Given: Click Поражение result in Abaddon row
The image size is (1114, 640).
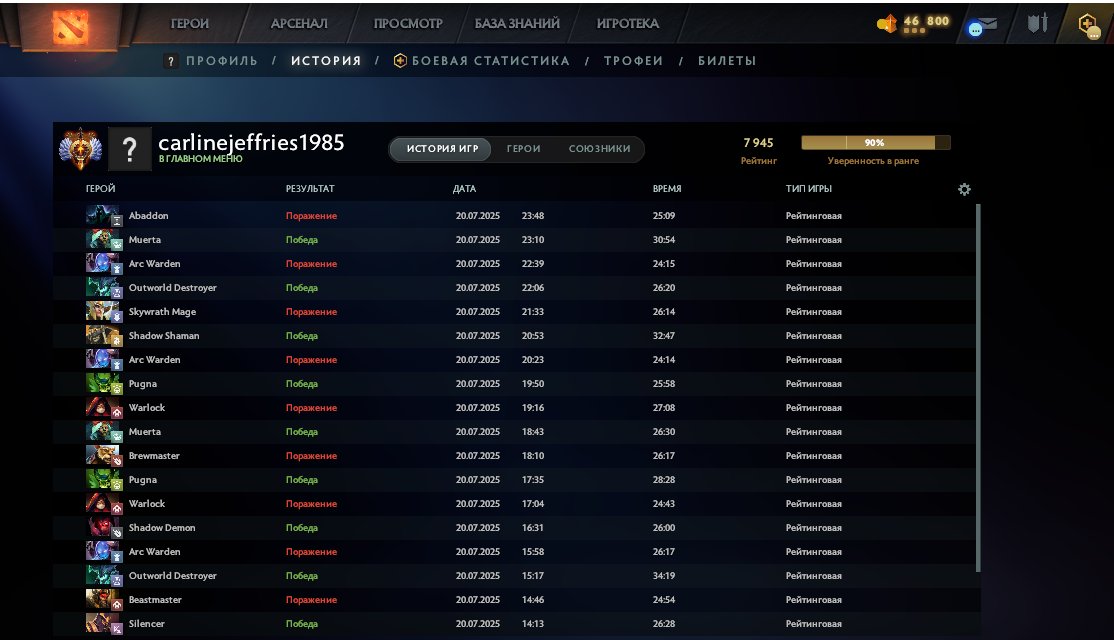Looking at the screenshot, I should coord(311,216).
